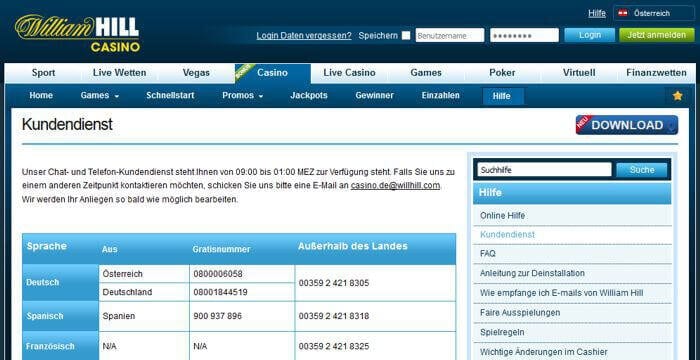700x360 pixels.
Task: View the Gewinner page
Action: (x=375, y=96)
